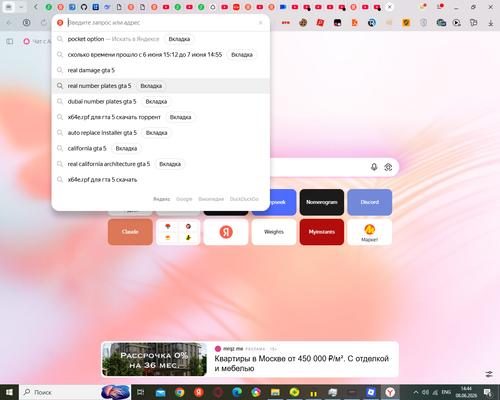
Task: Search with DuckDuckGo engine link
Action: pos(244,199)
